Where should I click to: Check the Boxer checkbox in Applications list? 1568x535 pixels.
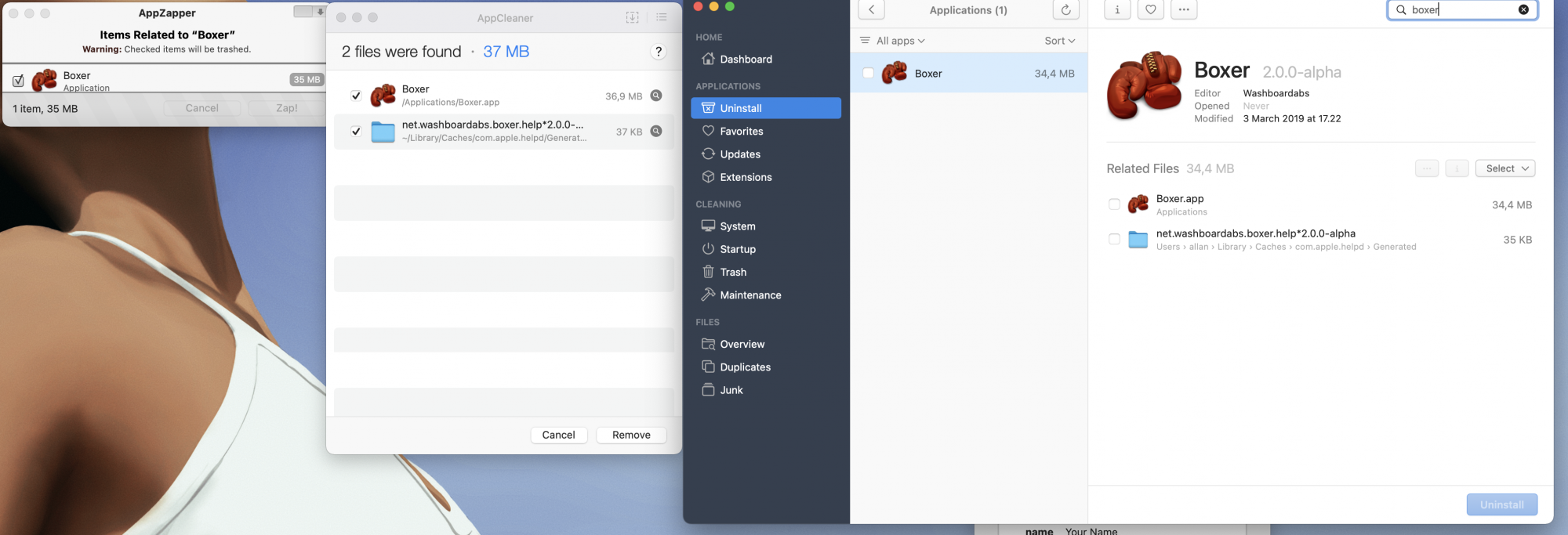coord(868,73)
